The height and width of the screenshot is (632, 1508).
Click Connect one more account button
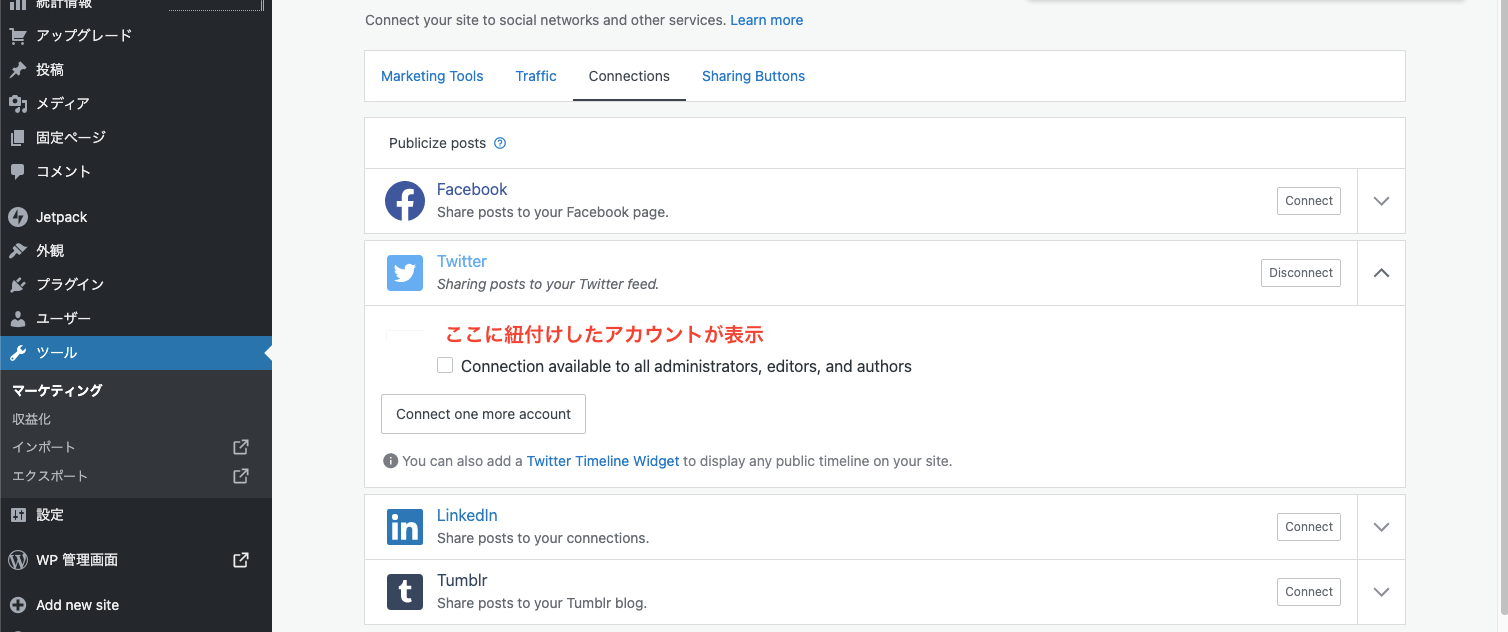[x=483, y=414]
